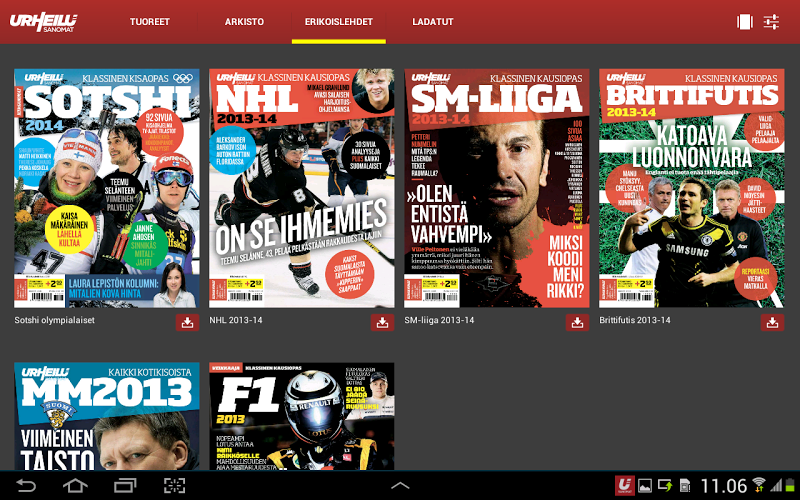Download the SM-liiga 2013-14 issue
This screenshot has height=500, width=800.
(577, 322)
